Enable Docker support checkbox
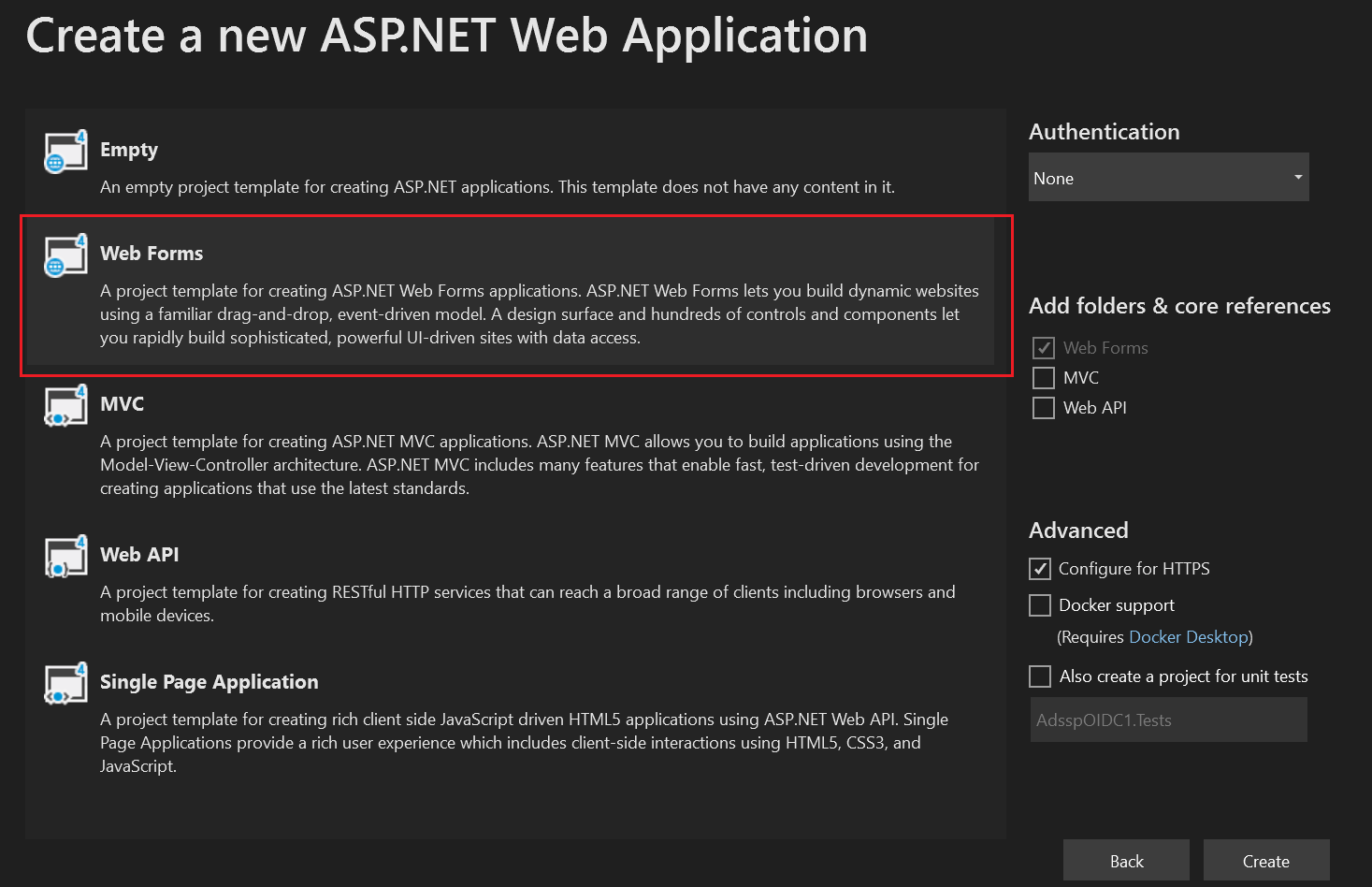Screen dimensions: 1372x887 (1040, 605)
